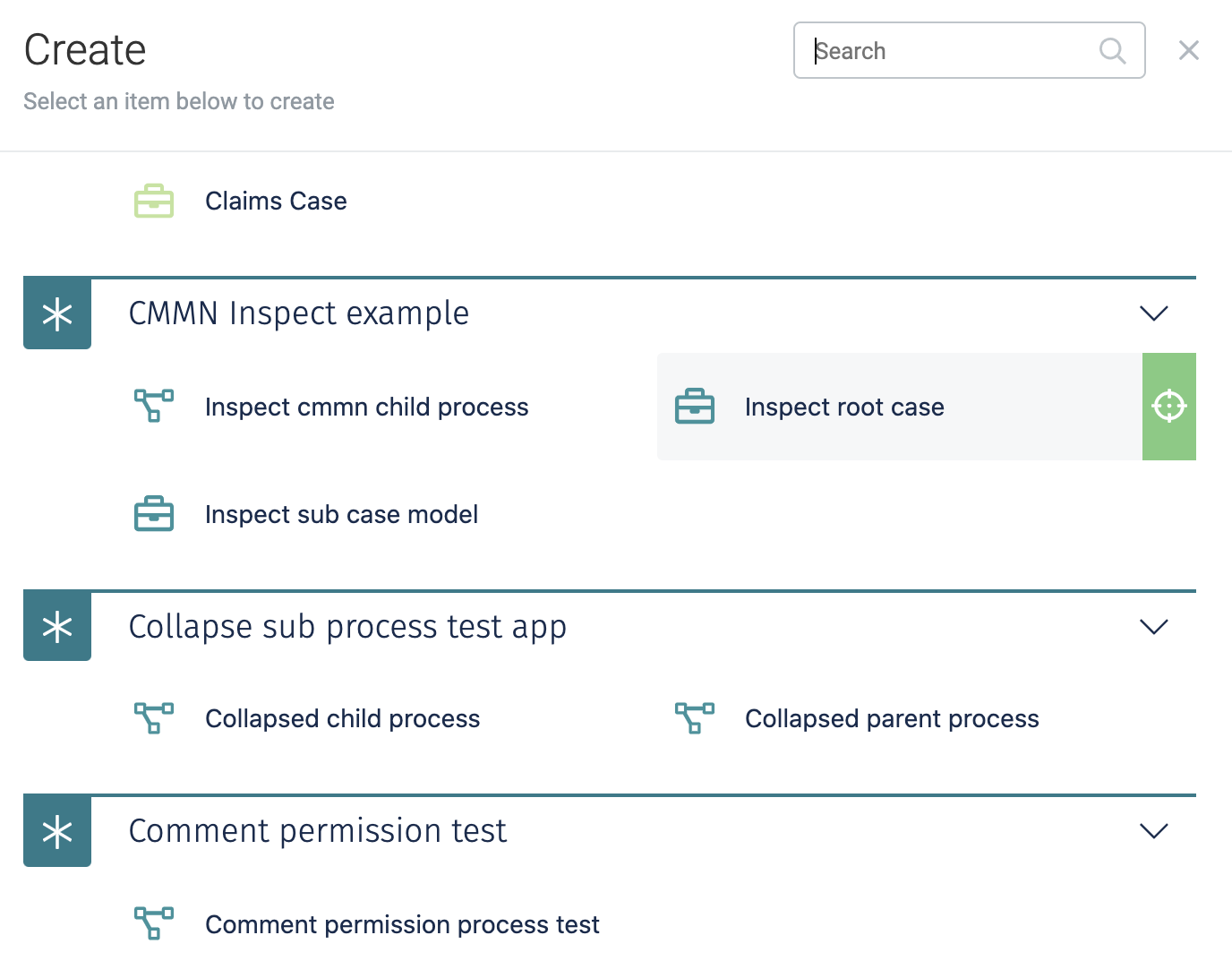Viewport: 1232px width, 978px height.
Task: Create a Claims Case
Action: point(276,201)
